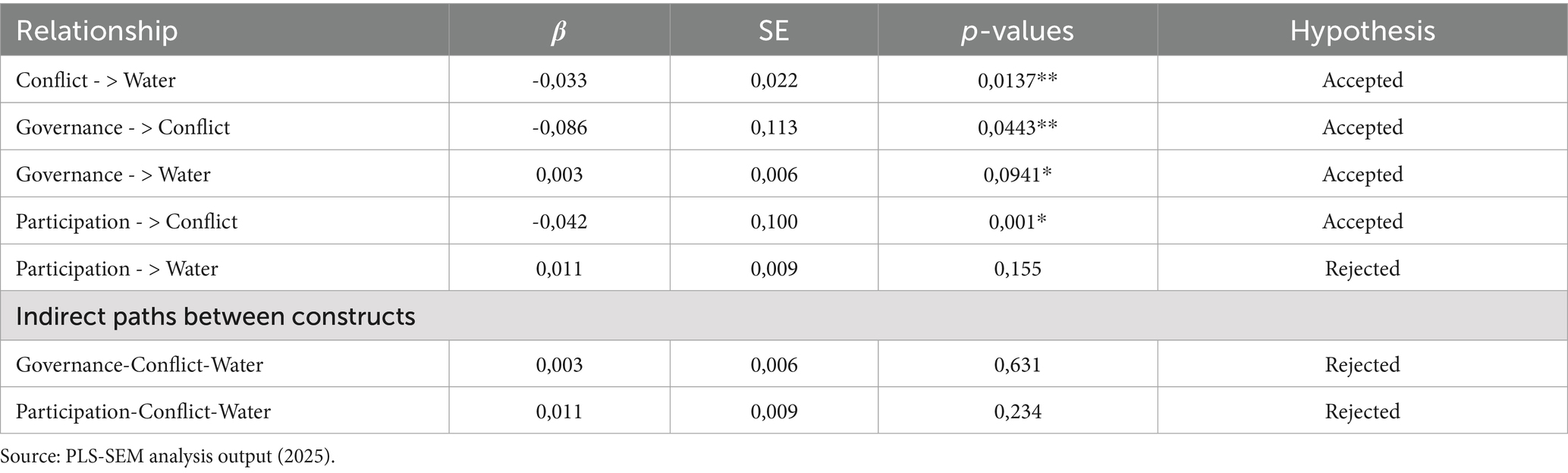Click the 'Indirect paths between constructs' section row
Viewport: 1568px width, 473px height.
pos(215,316)
